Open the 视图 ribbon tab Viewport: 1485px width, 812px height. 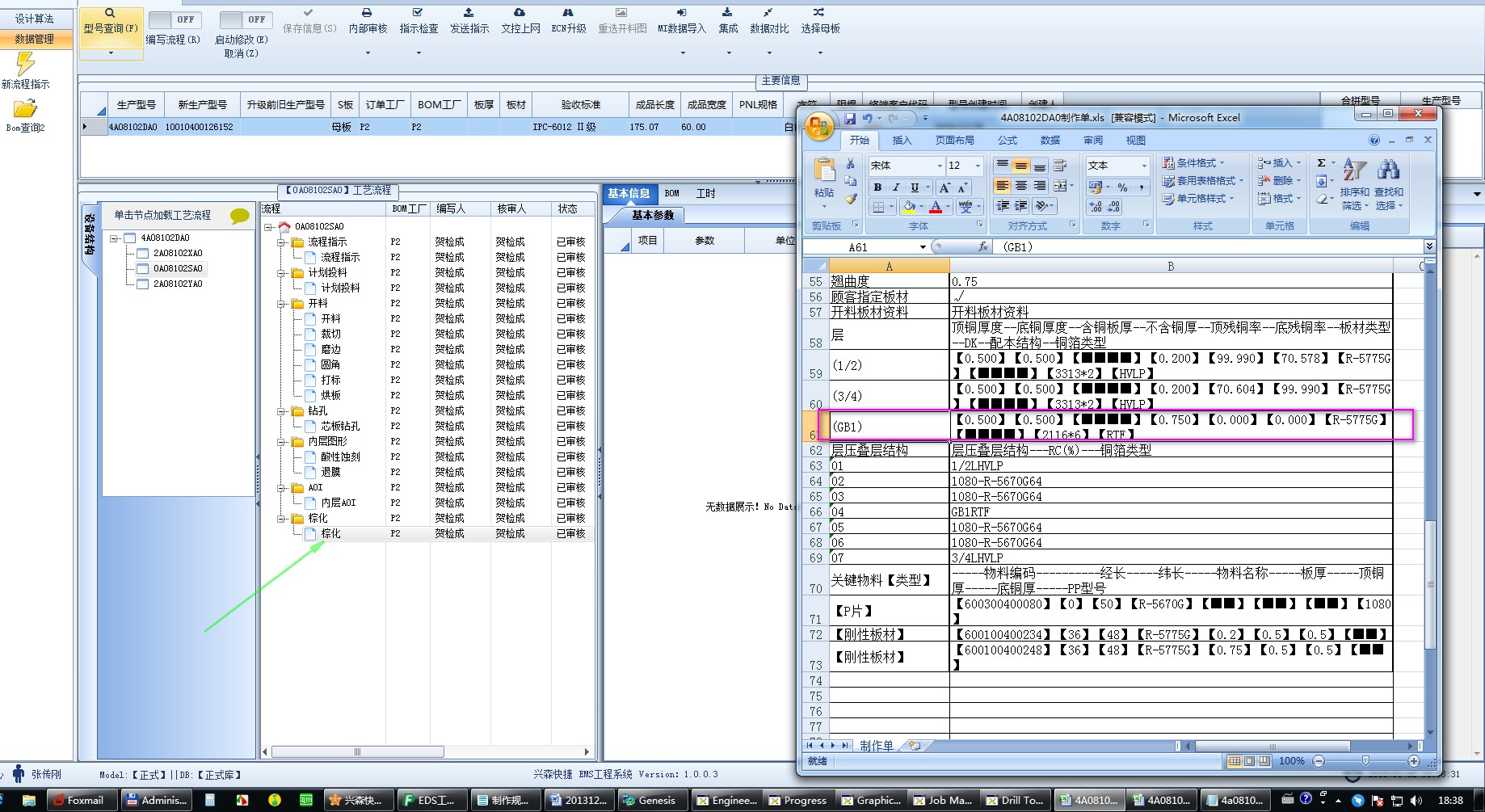(x=1136, y=141)
